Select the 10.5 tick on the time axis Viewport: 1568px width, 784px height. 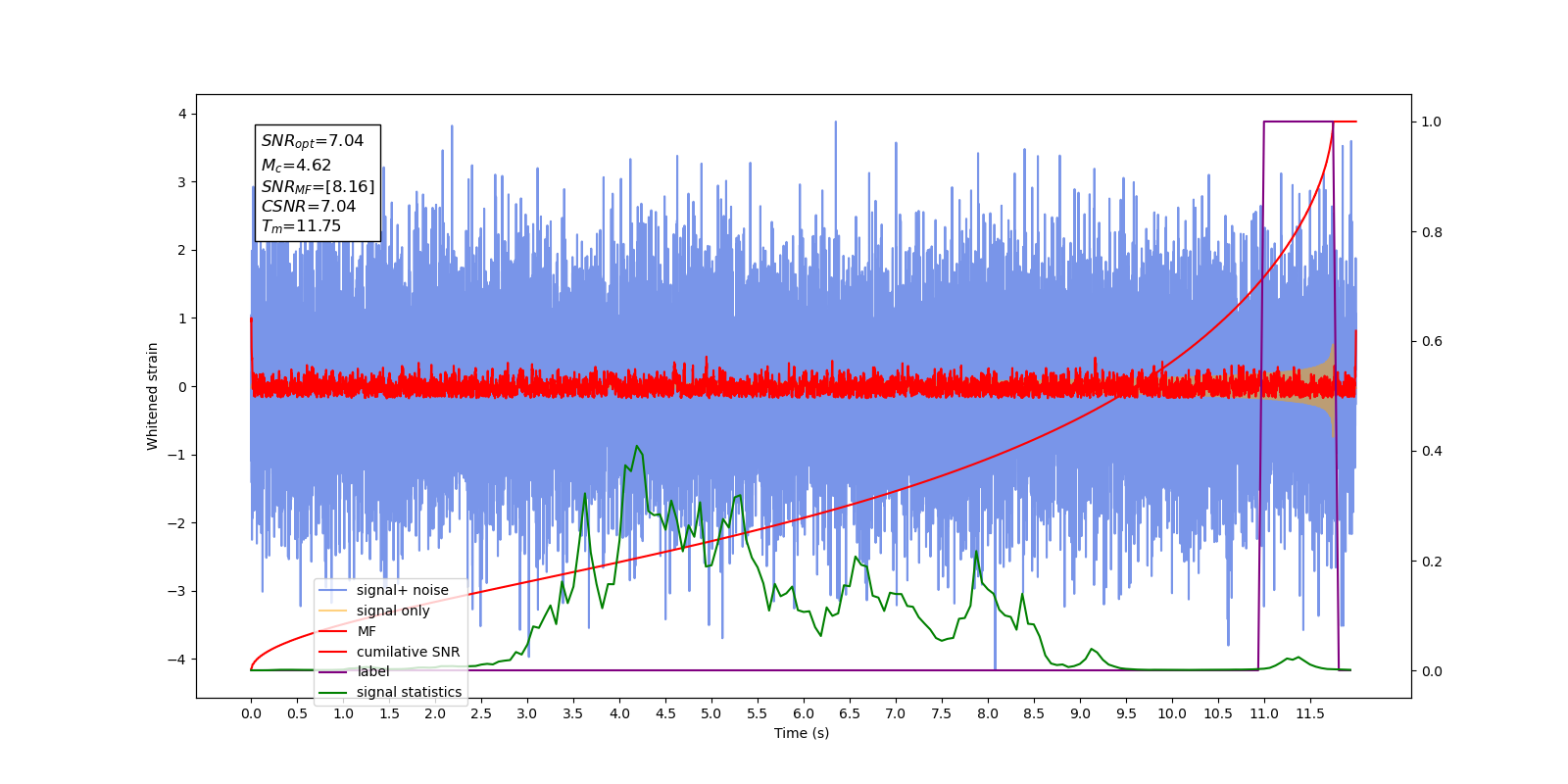tap(1218, 713)
